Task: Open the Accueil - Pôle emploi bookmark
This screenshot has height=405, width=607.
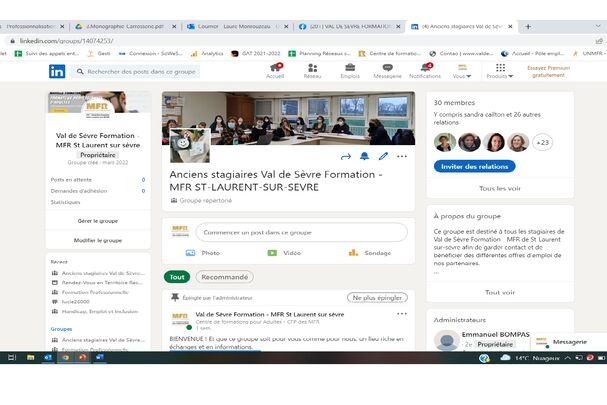Action: [x=533, y=53]
